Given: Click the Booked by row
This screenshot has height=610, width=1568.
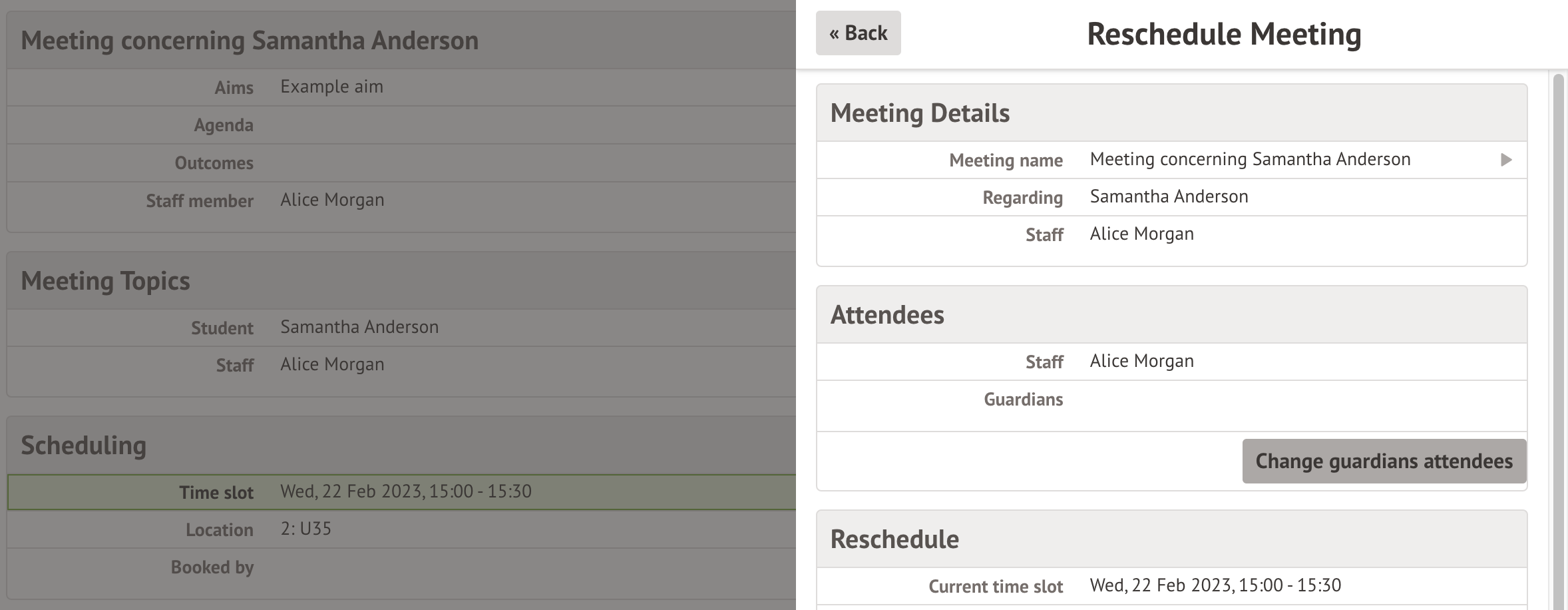Looking at the screenshot, I should [402, 567].
